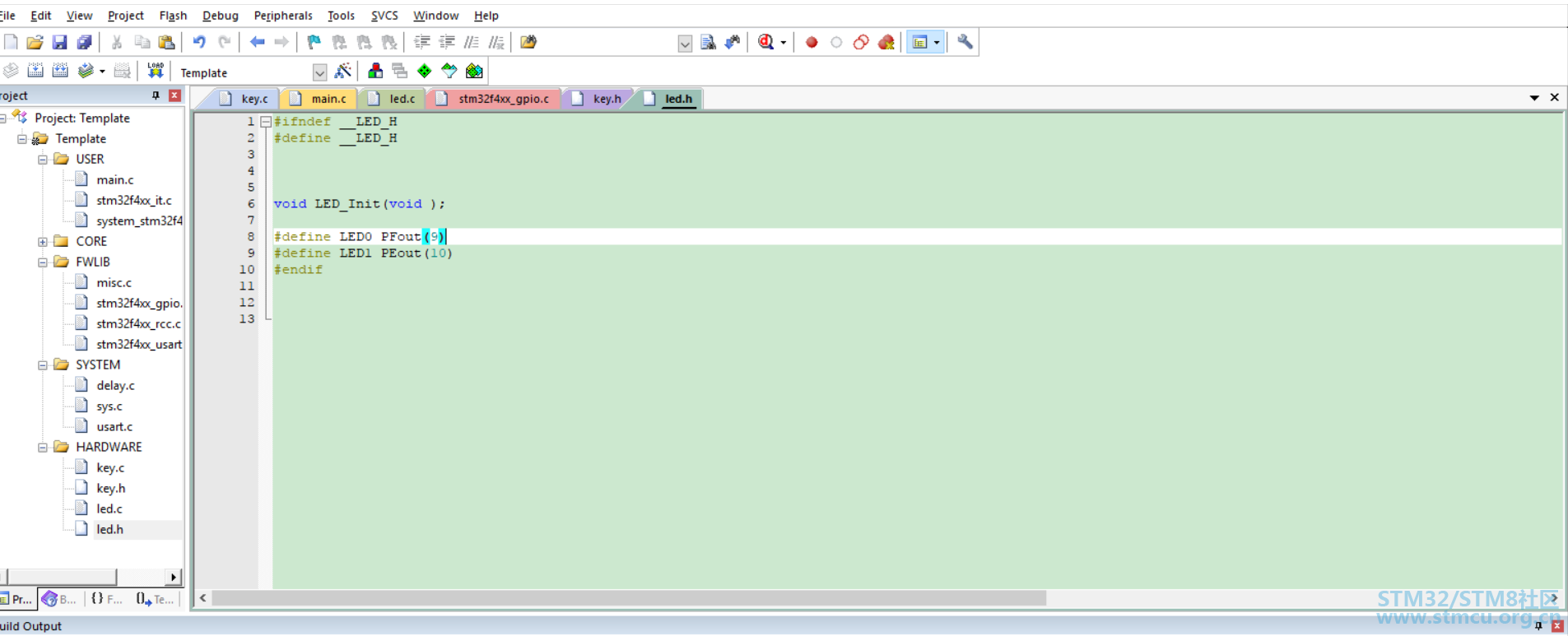
Task: Open the Template target selection dropdown
Action: click(319, 72)
